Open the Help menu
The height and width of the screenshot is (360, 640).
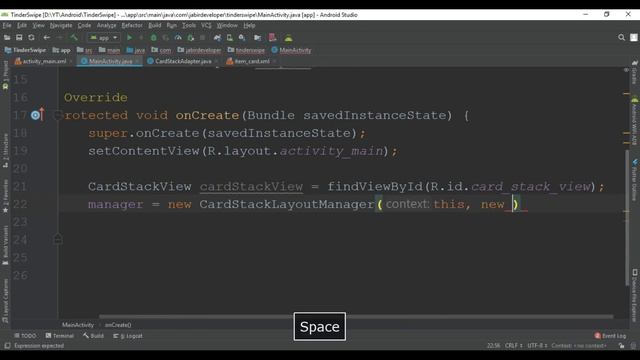pos(249,25)
